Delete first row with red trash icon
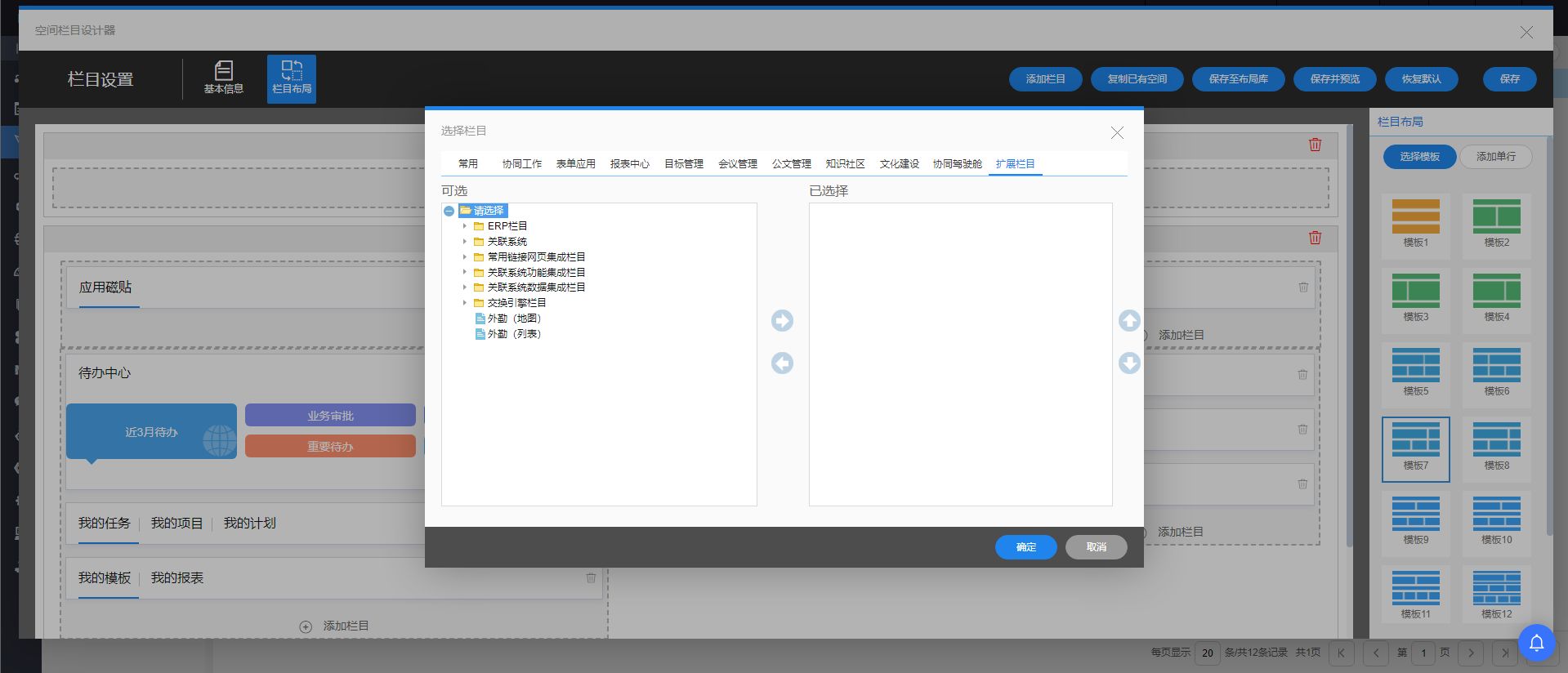This screenshot has height=673, width=1568. [x=1315, y=145]
